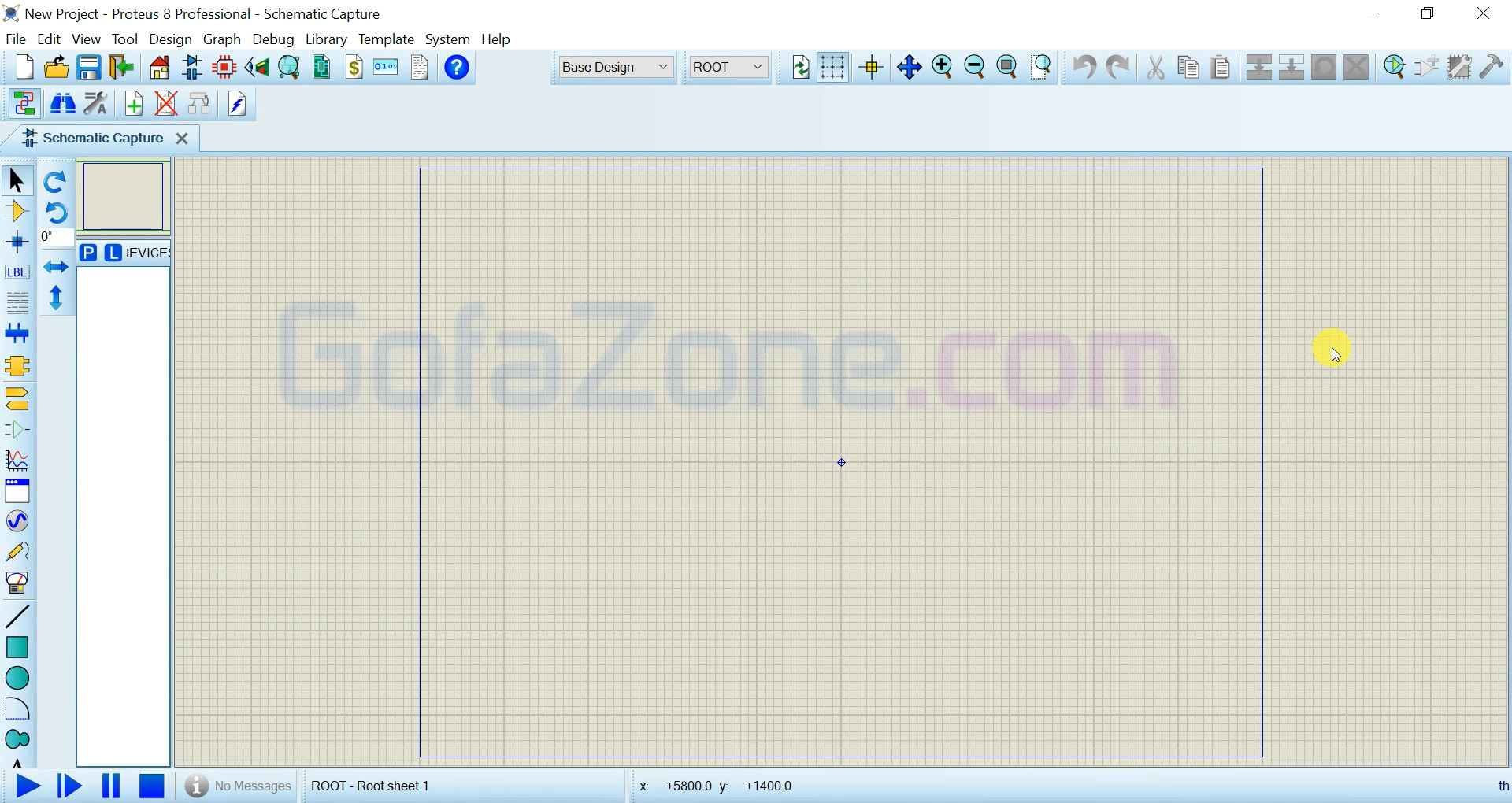Toggle the false origin crosshair button
The width and height of the screenshot is (1512, 803).
pos(873,68)
